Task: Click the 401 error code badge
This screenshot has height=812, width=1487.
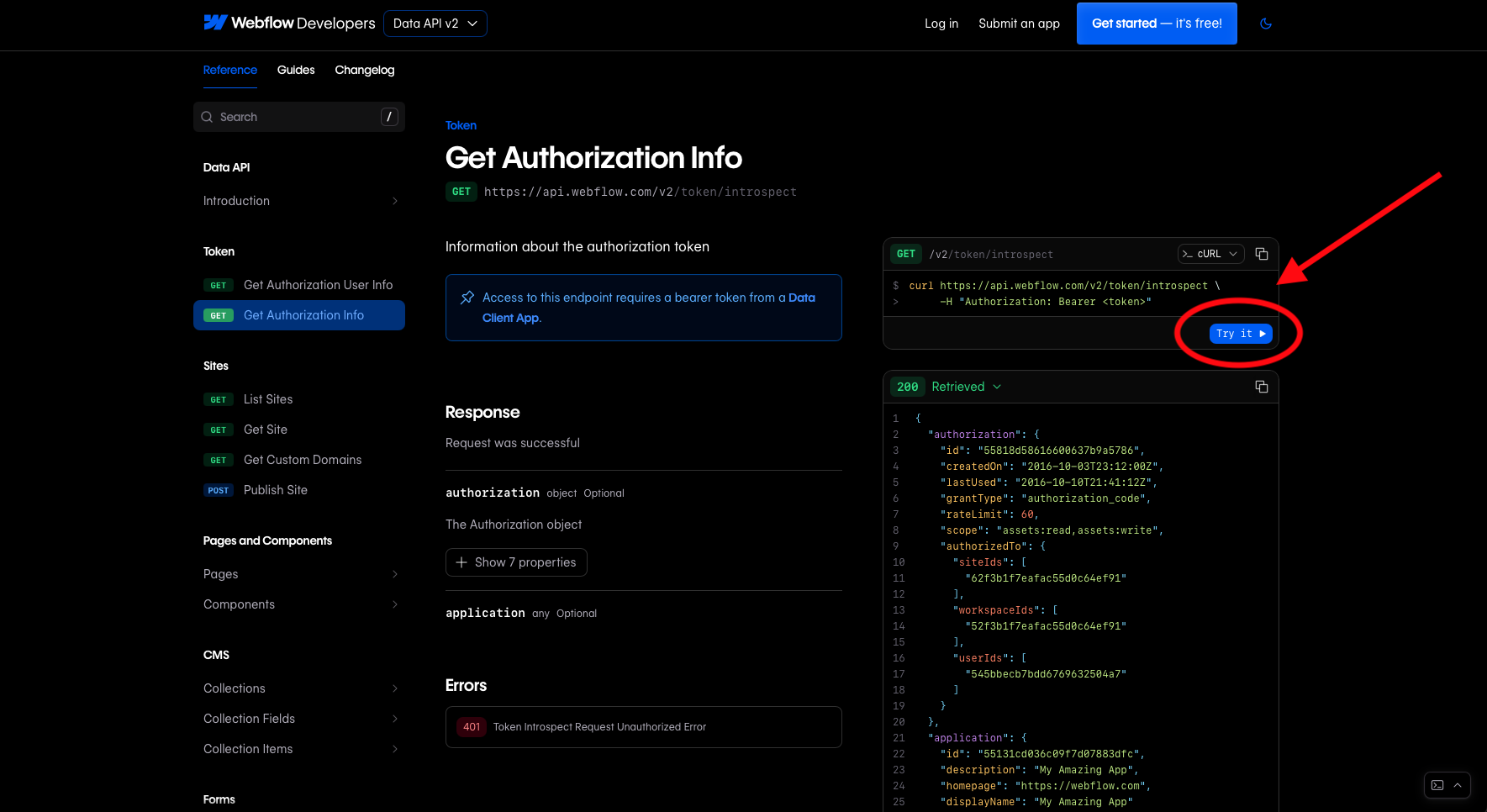Action: (472, 727)
